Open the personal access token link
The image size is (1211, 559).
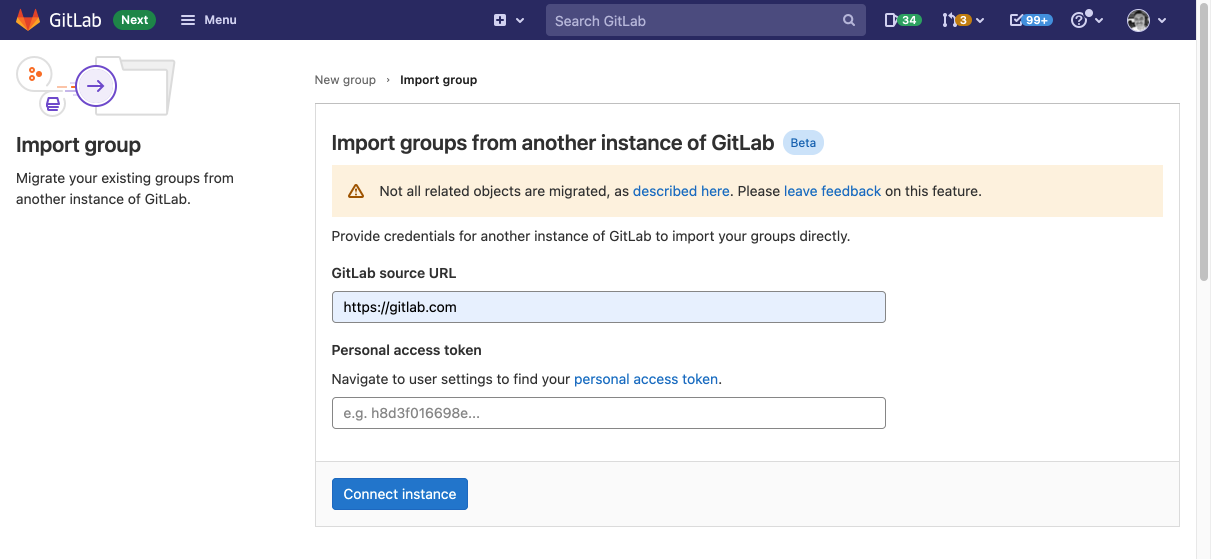(x=646, y=379)
